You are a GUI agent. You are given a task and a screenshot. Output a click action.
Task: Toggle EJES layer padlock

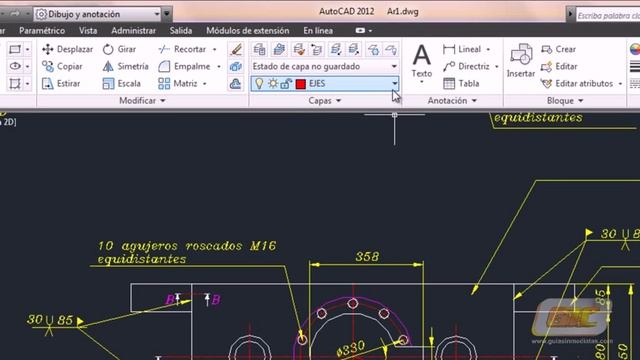(x=286, y=84)
